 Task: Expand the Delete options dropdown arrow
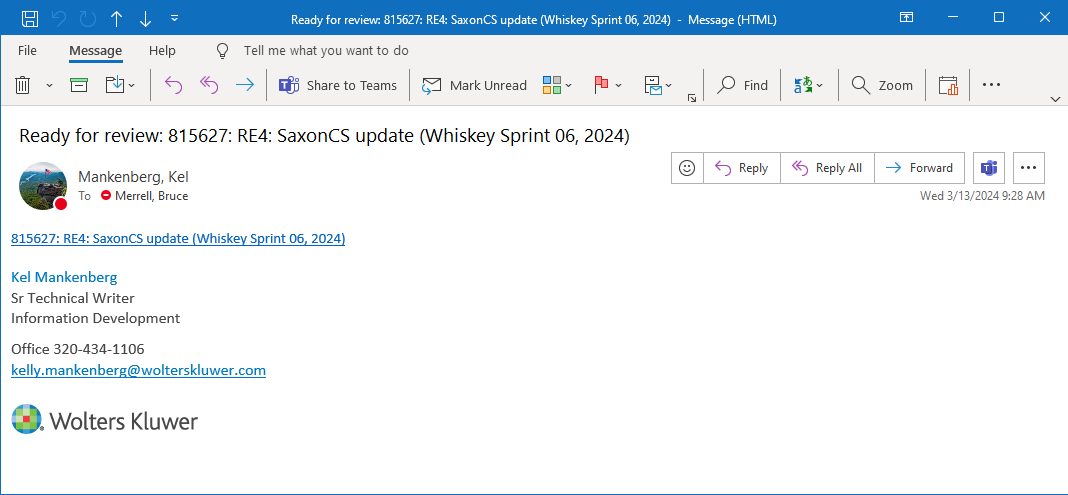[x=49, y=85]
